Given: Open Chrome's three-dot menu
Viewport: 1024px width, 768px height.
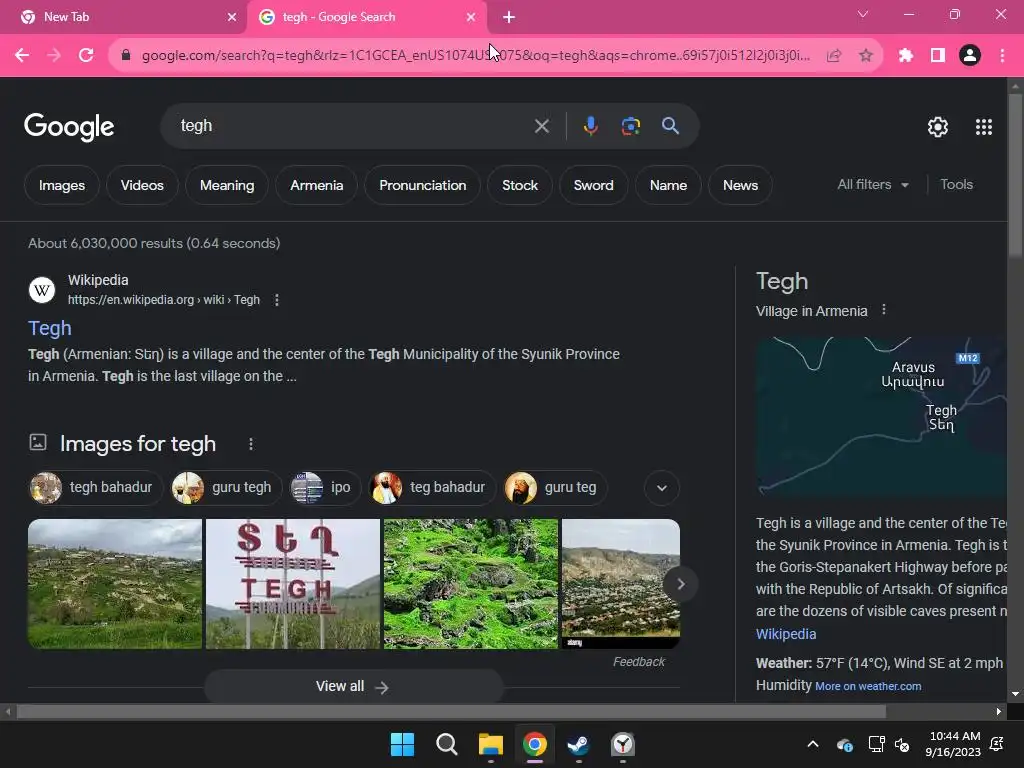Looking at the screenshot, I should (x=1002, y=56).
